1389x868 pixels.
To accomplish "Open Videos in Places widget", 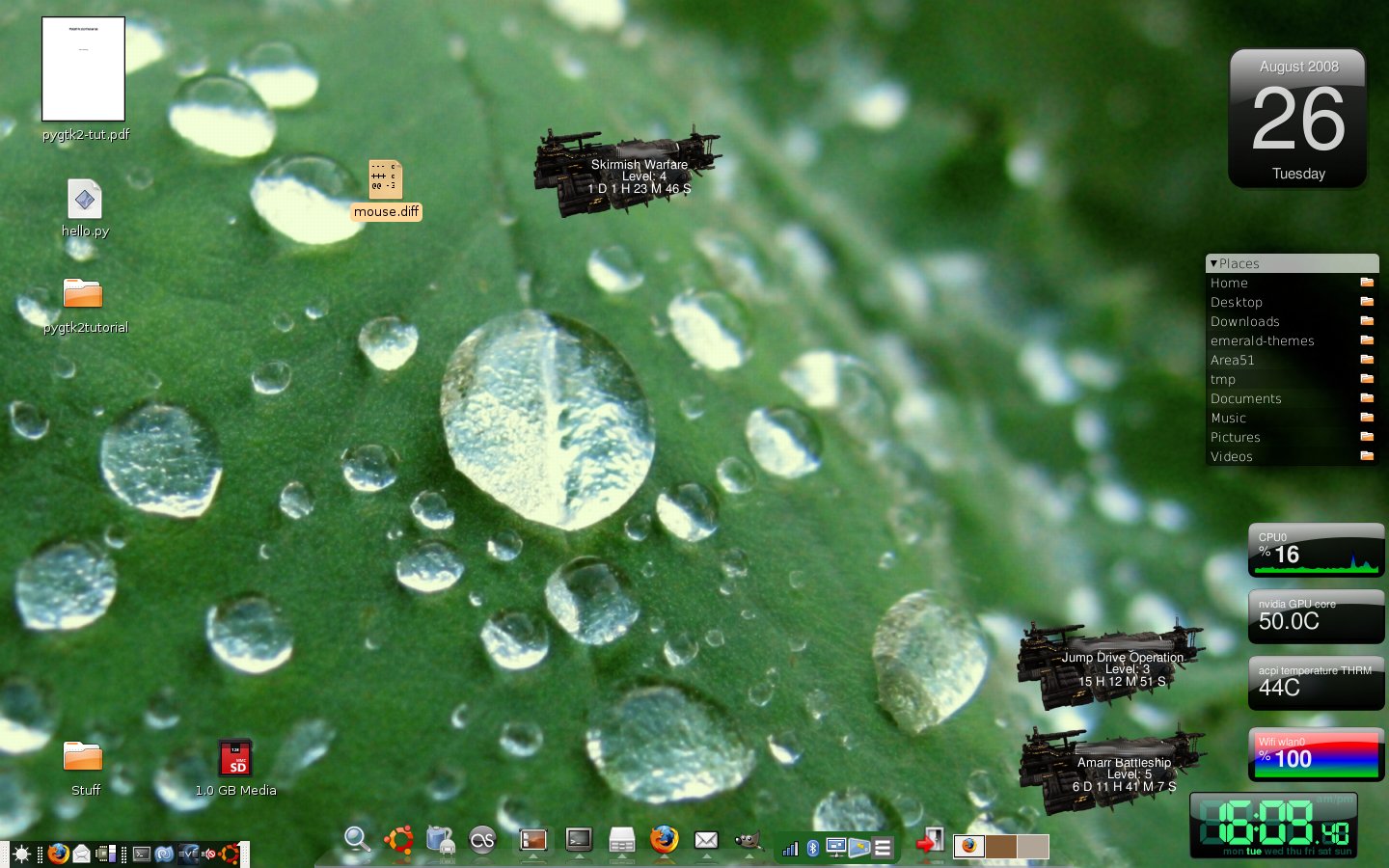I will click(1292, 456).
